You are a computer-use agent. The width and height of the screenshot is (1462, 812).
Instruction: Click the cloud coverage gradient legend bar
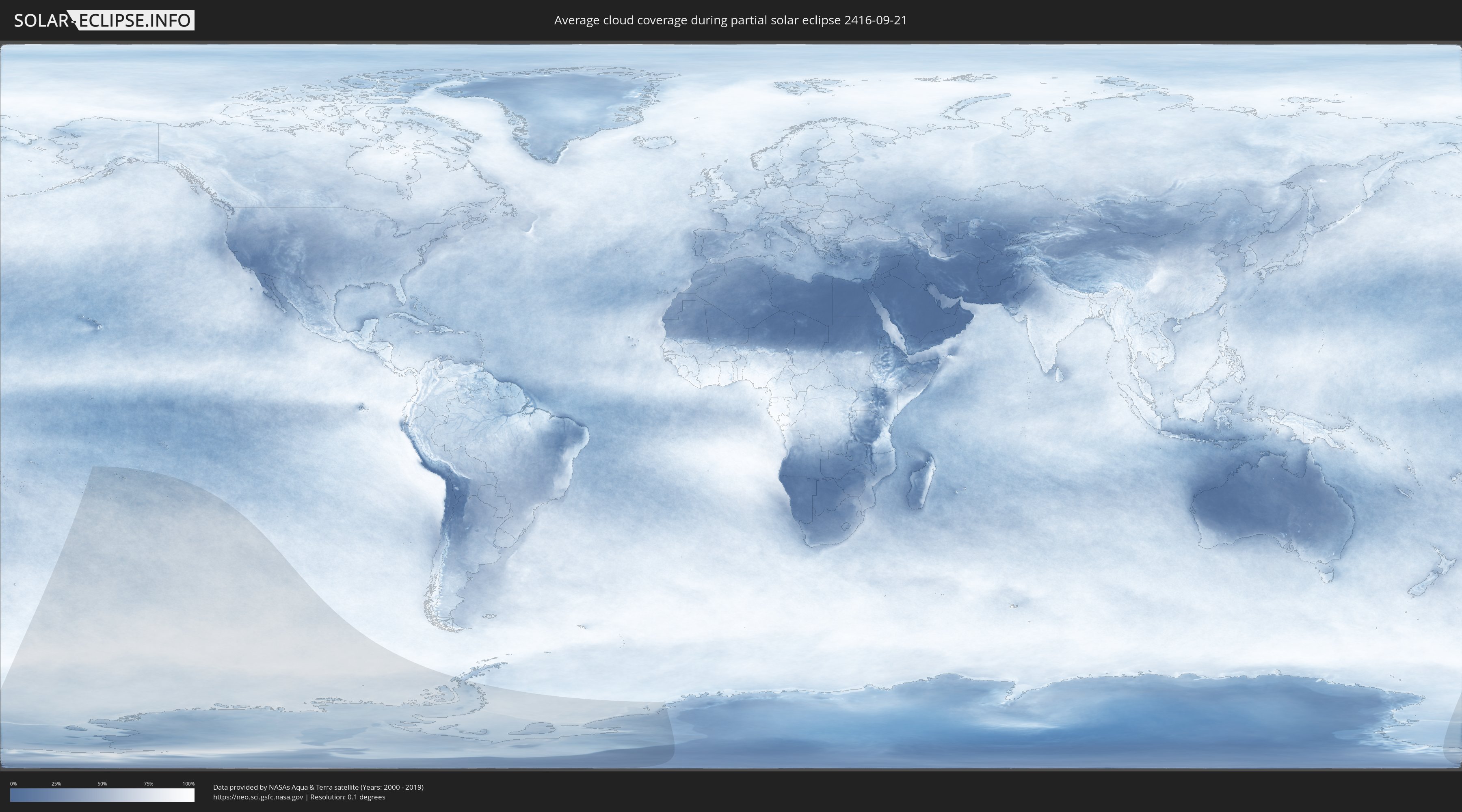pos(102,795)
